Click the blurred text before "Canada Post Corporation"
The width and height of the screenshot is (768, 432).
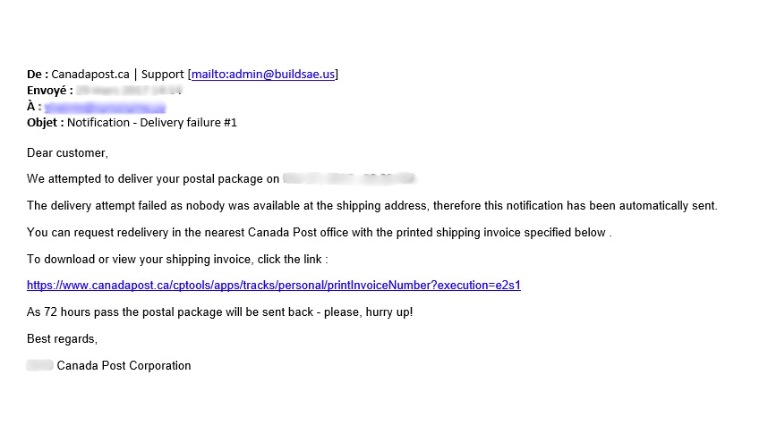pos(40,366)
